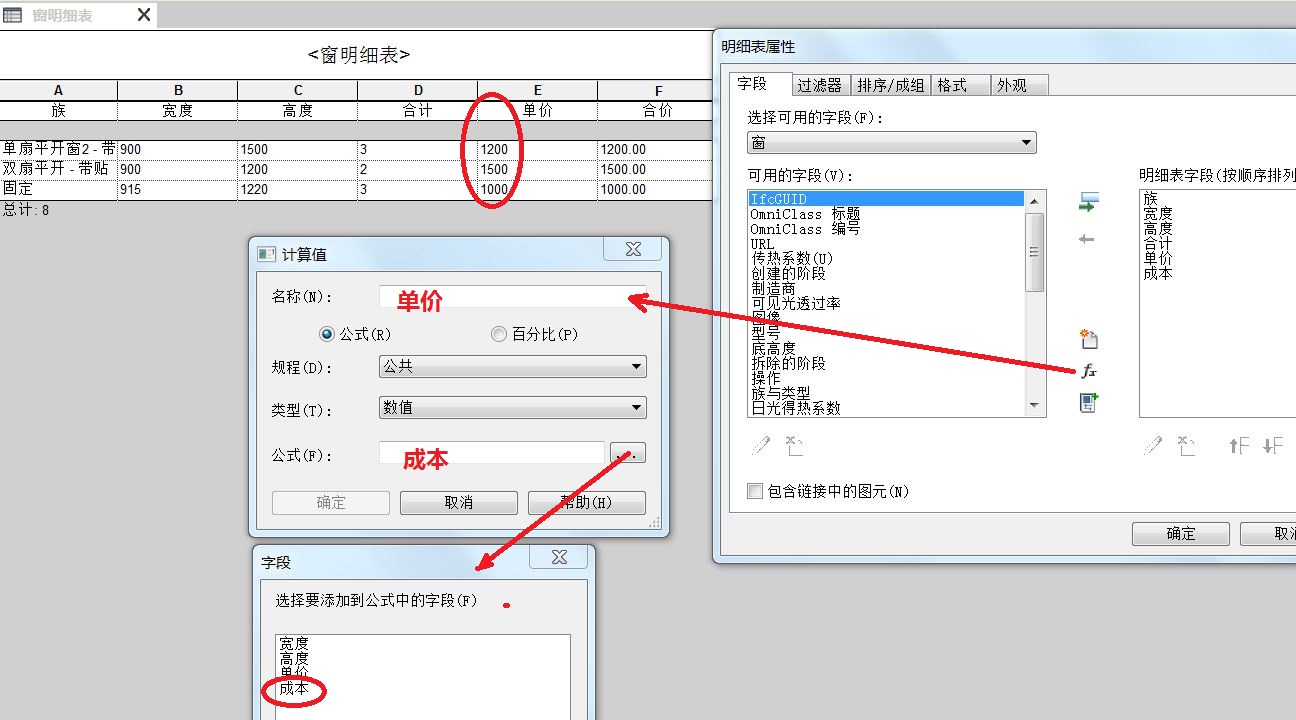1296x720 pixels.
Task: Switch to the 过滤器 tab
Action: (x=820, y=85)
